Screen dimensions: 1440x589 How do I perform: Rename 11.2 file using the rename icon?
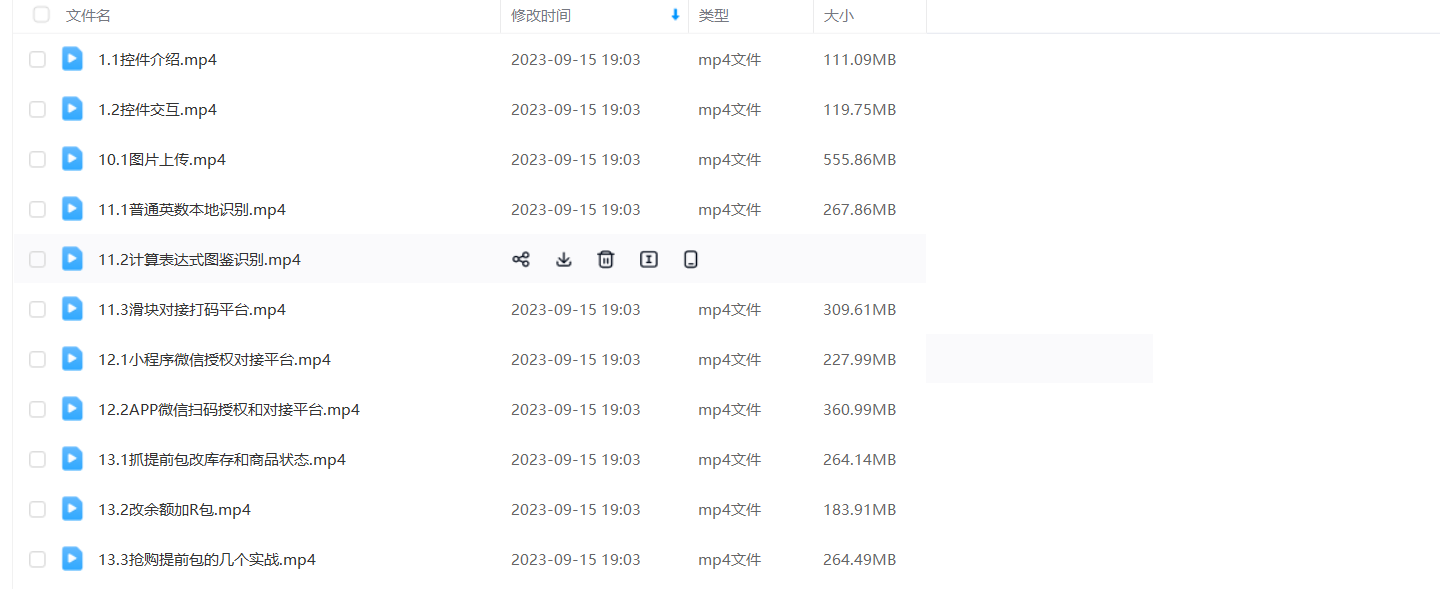pos(649,260)
